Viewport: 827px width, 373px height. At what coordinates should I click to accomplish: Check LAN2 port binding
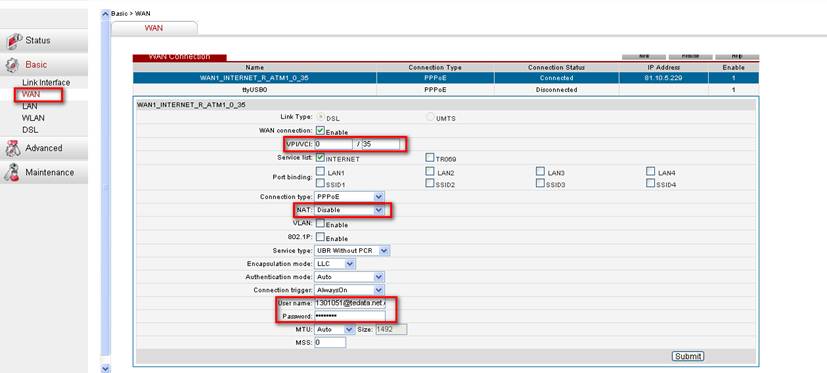pyautogui.click(x=430, y=171)
